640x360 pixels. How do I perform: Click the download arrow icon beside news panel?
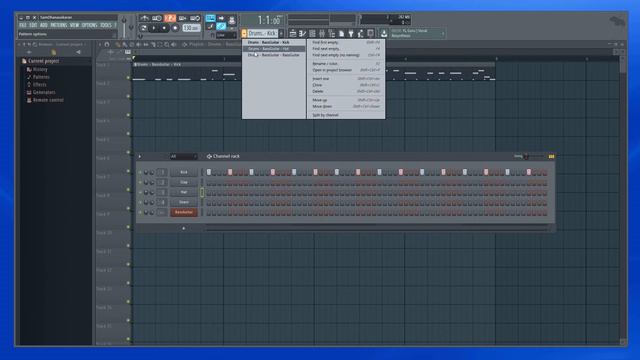384,33
